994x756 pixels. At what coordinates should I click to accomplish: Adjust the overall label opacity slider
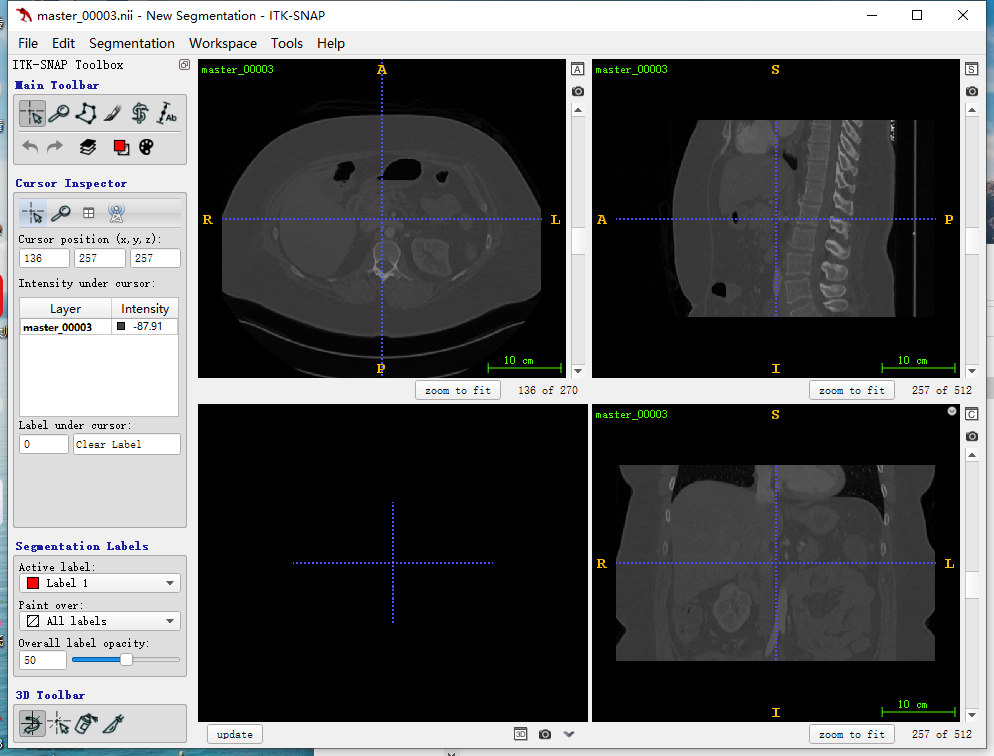click(x=126, y=660)
